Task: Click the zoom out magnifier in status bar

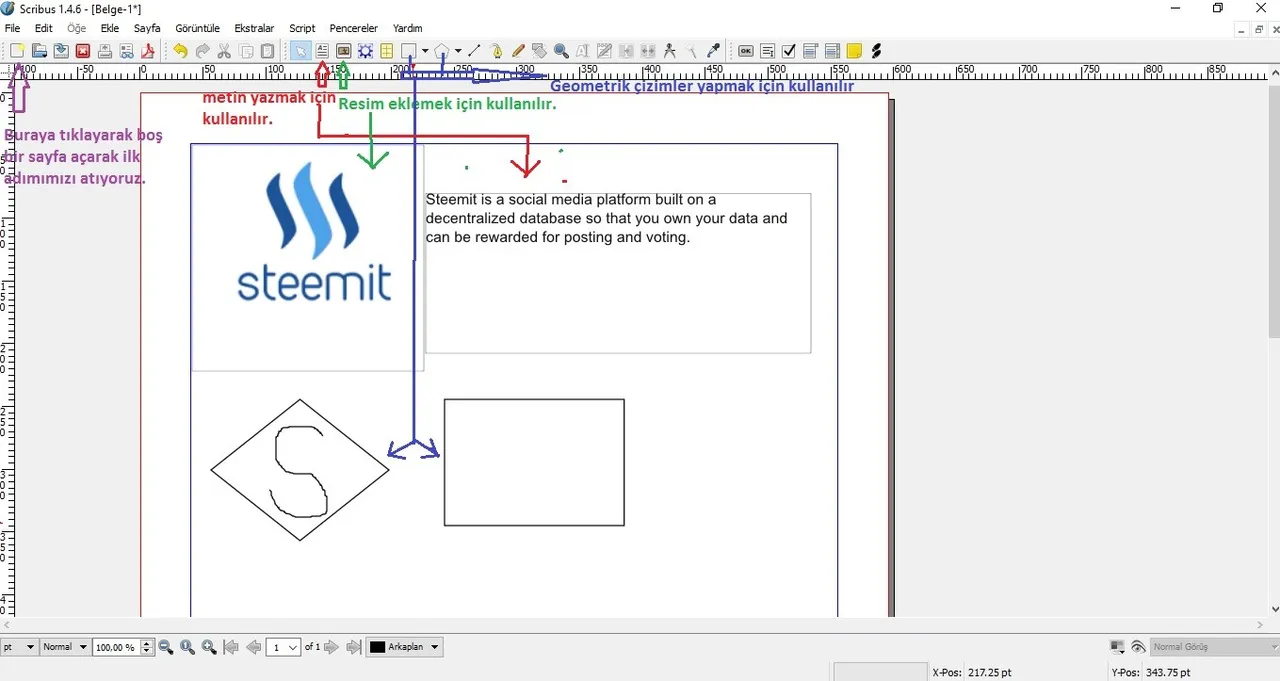Action: click(166, 647)
